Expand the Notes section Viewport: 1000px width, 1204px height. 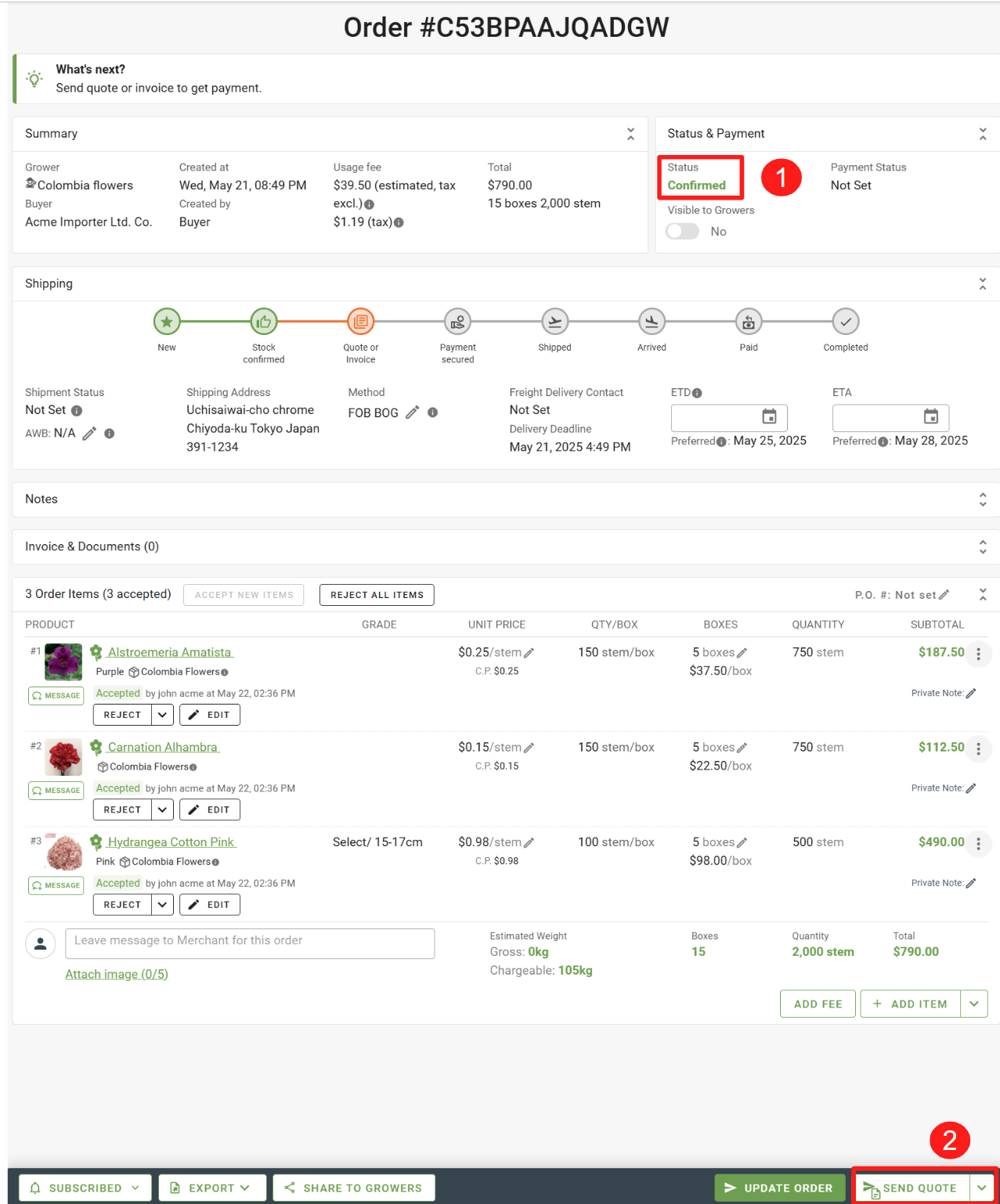click(x=982, y=499)
